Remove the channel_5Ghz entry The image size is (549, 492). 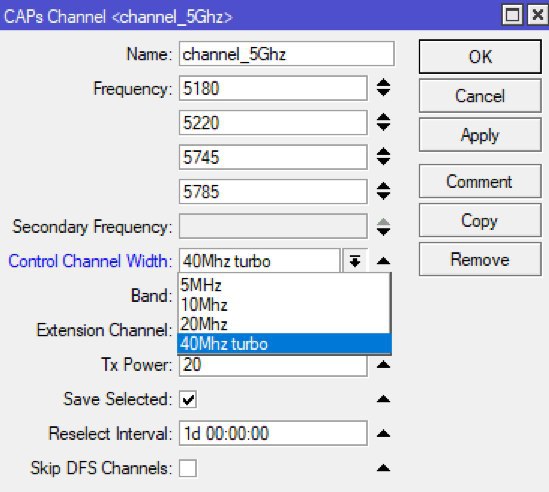[x=480, y=259]
